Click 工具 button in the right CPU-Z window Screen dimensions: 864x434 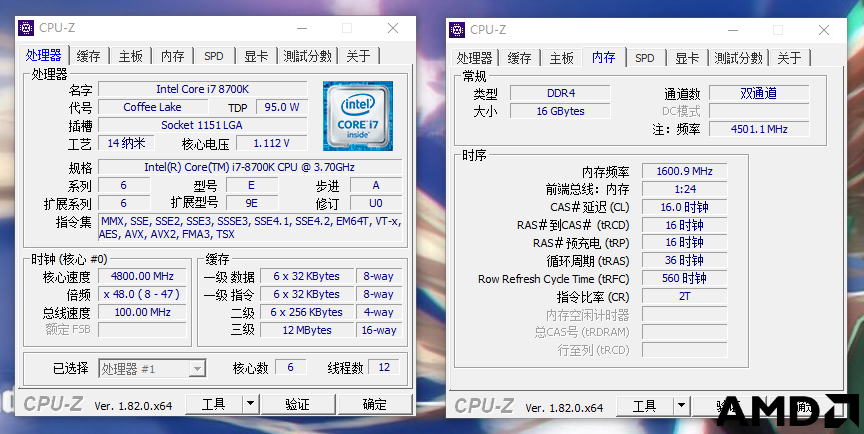coord(645,406)
